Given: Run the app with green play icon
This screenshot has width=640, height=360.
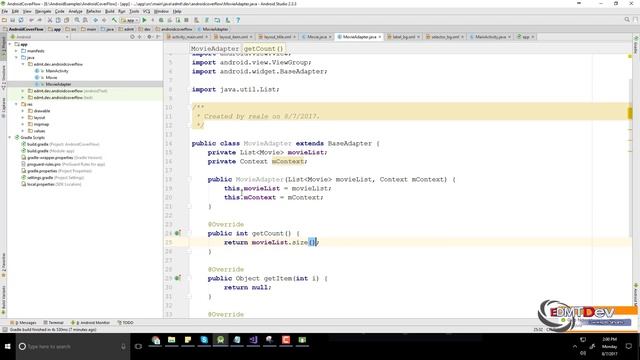Looking at the screenshot, I should (144, 20).
